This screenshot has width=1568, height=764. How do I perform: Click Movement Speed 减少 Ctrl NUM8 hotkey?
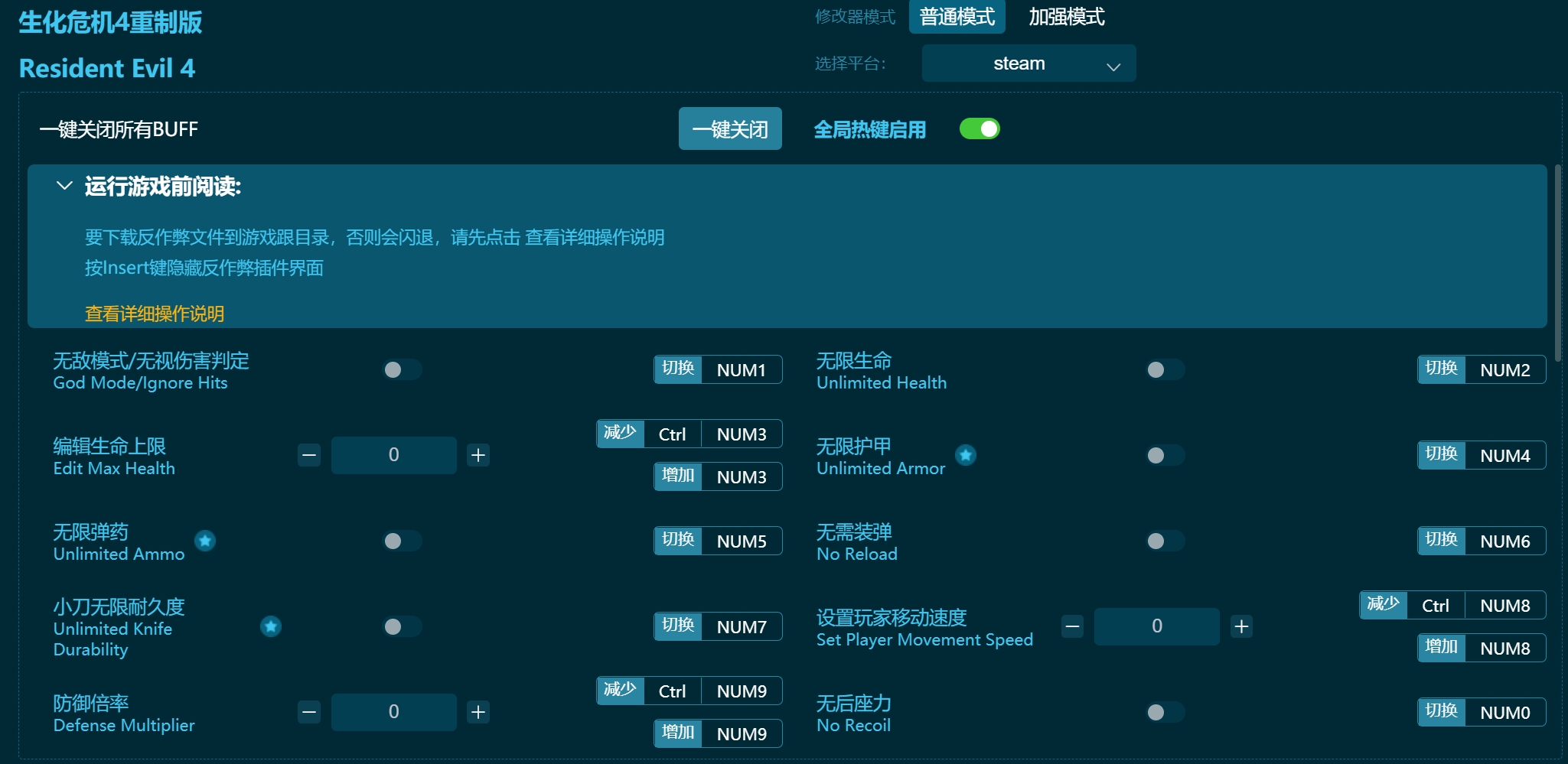pos(1452,605)
